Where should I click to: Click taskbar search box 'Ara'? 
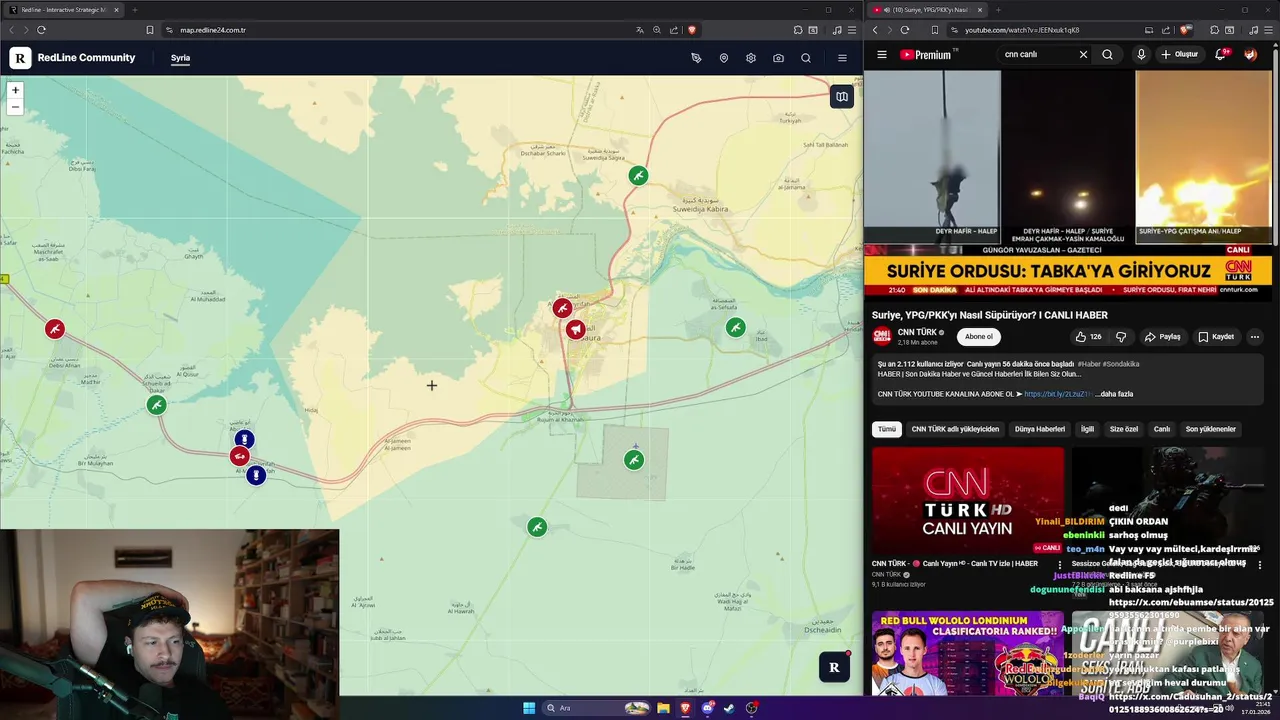click(597, 708)
